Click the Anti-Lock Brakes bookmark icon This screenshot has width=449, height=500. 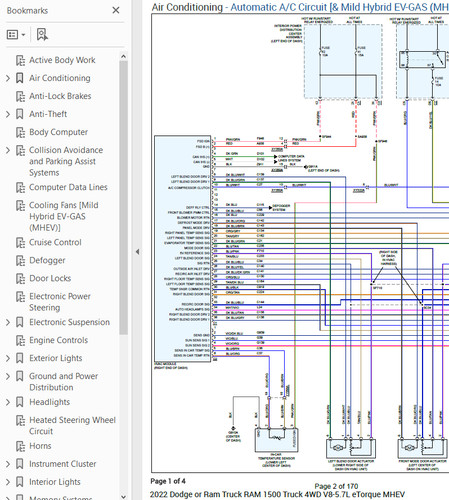(20, 96)
